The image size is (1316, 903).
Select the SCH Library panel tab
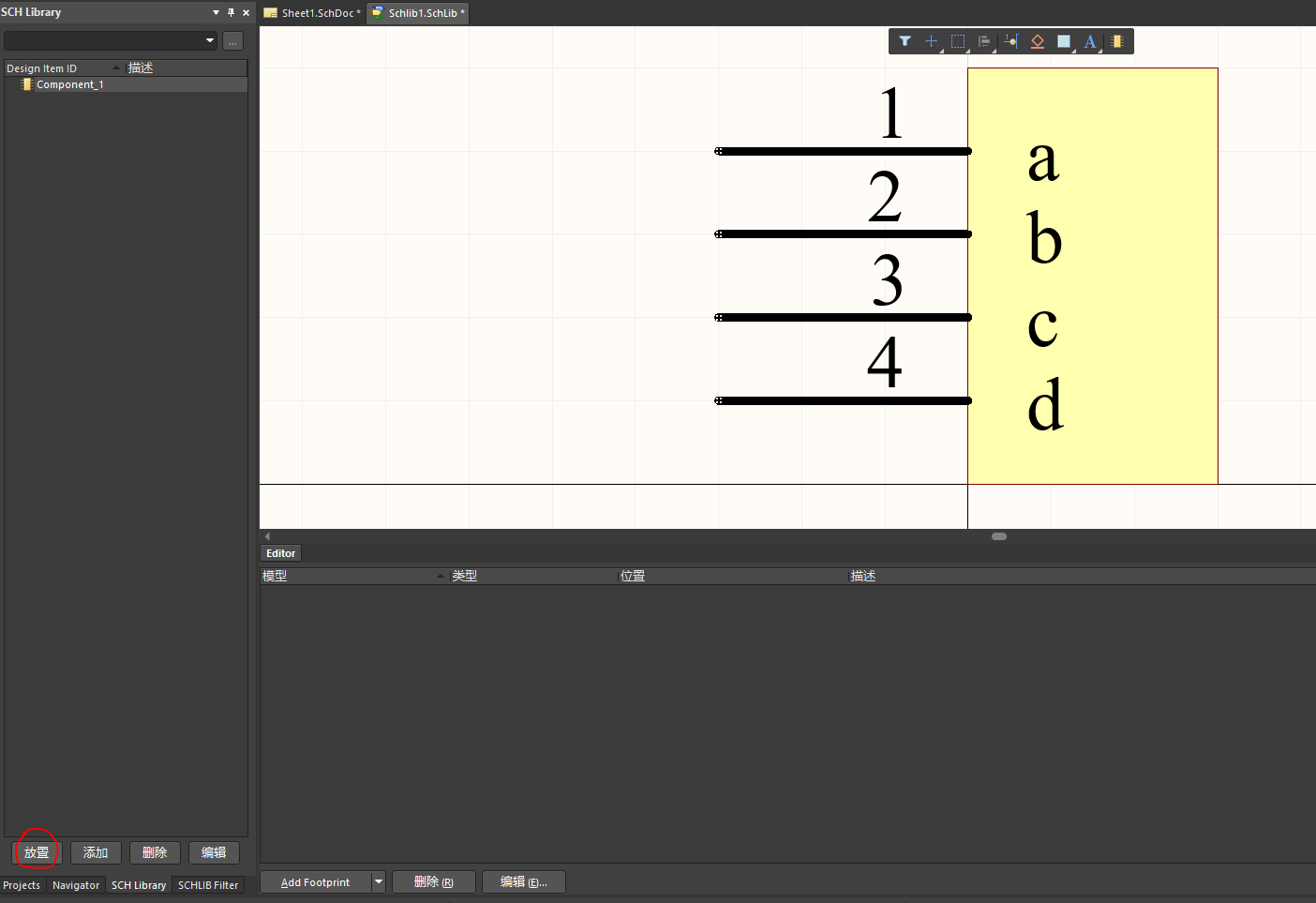click(139, 885)
